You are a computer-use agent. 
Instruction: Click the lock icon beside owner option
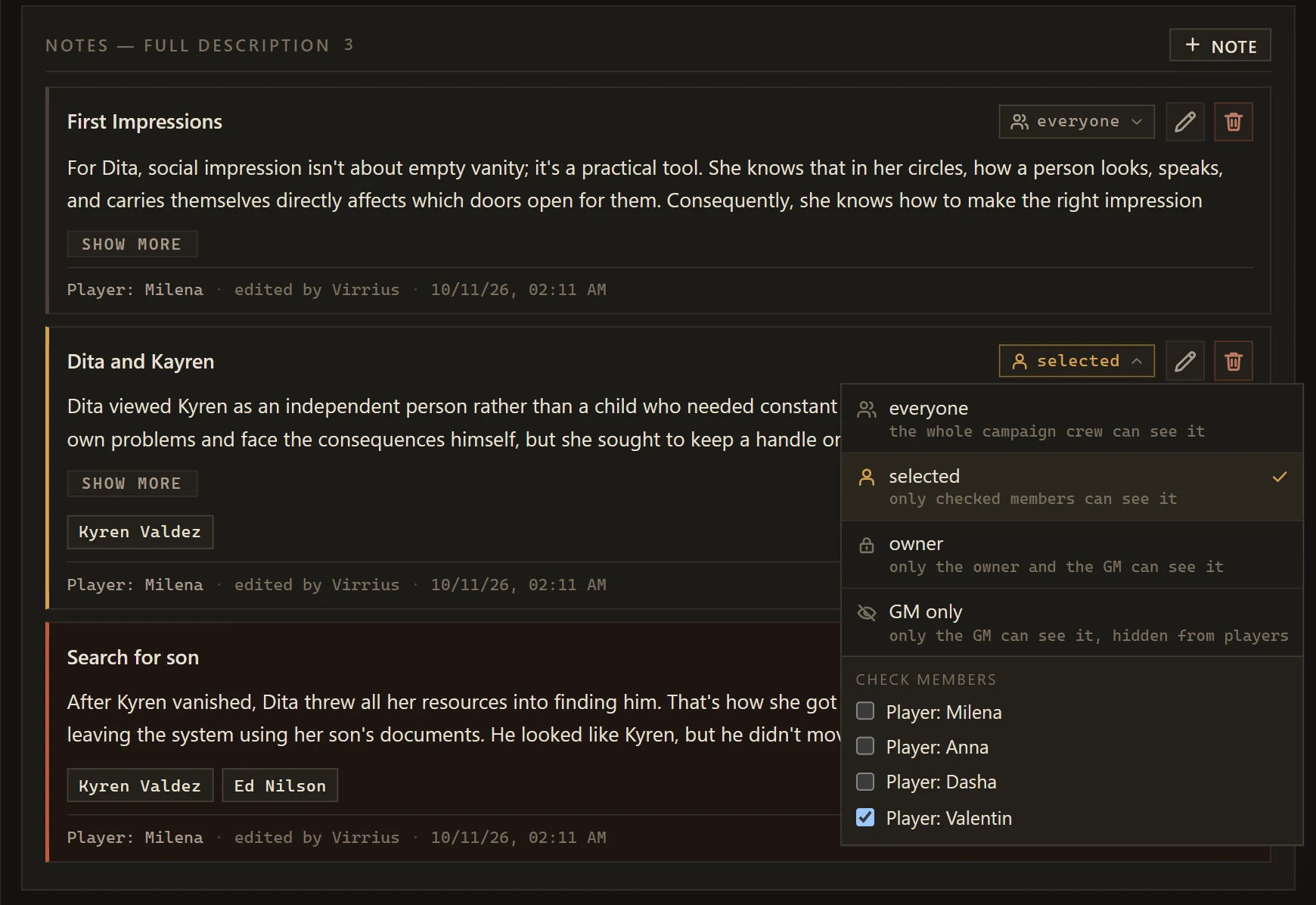867,545
